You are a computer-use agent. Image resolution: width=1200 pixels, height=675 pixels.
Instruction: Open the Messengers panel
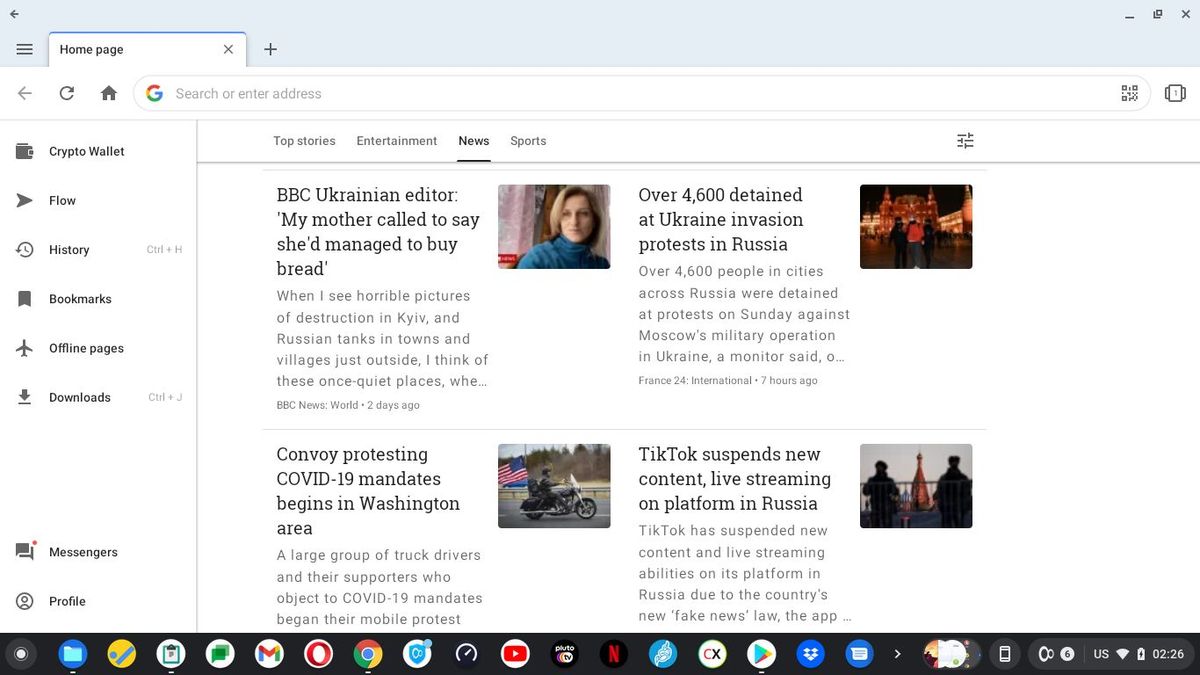pyautogui.click(x=82, y=551)
